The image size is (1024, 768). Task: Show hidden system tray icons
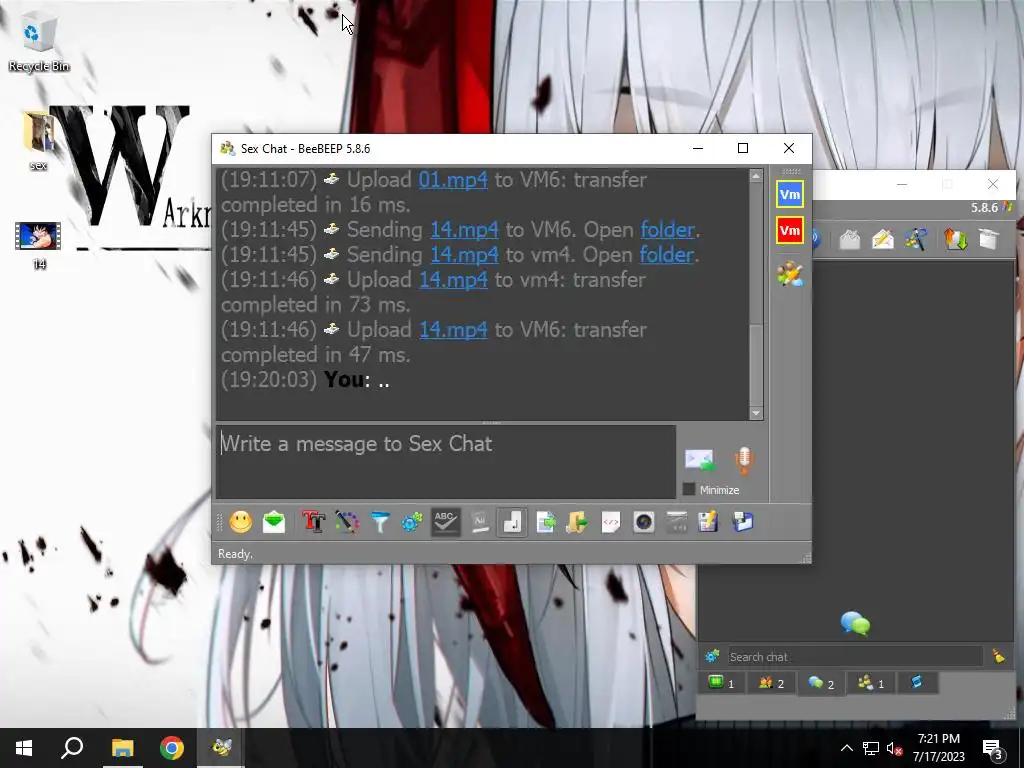[846, 748]
